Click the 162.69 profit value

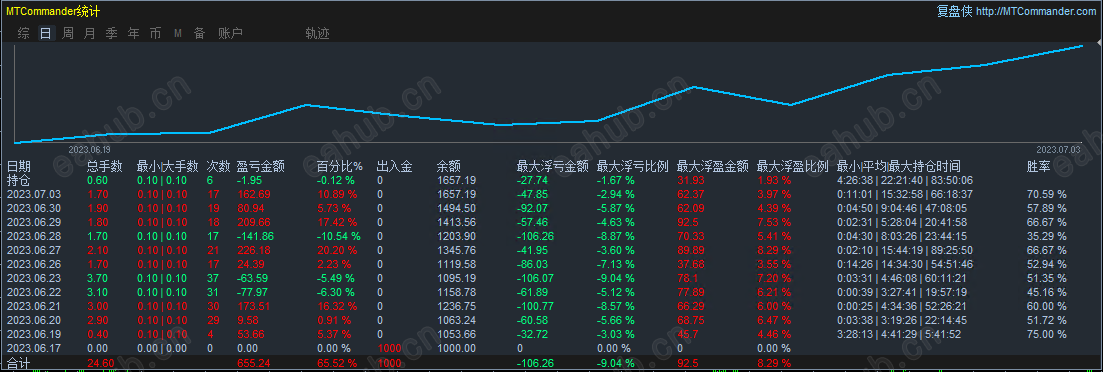255,194
